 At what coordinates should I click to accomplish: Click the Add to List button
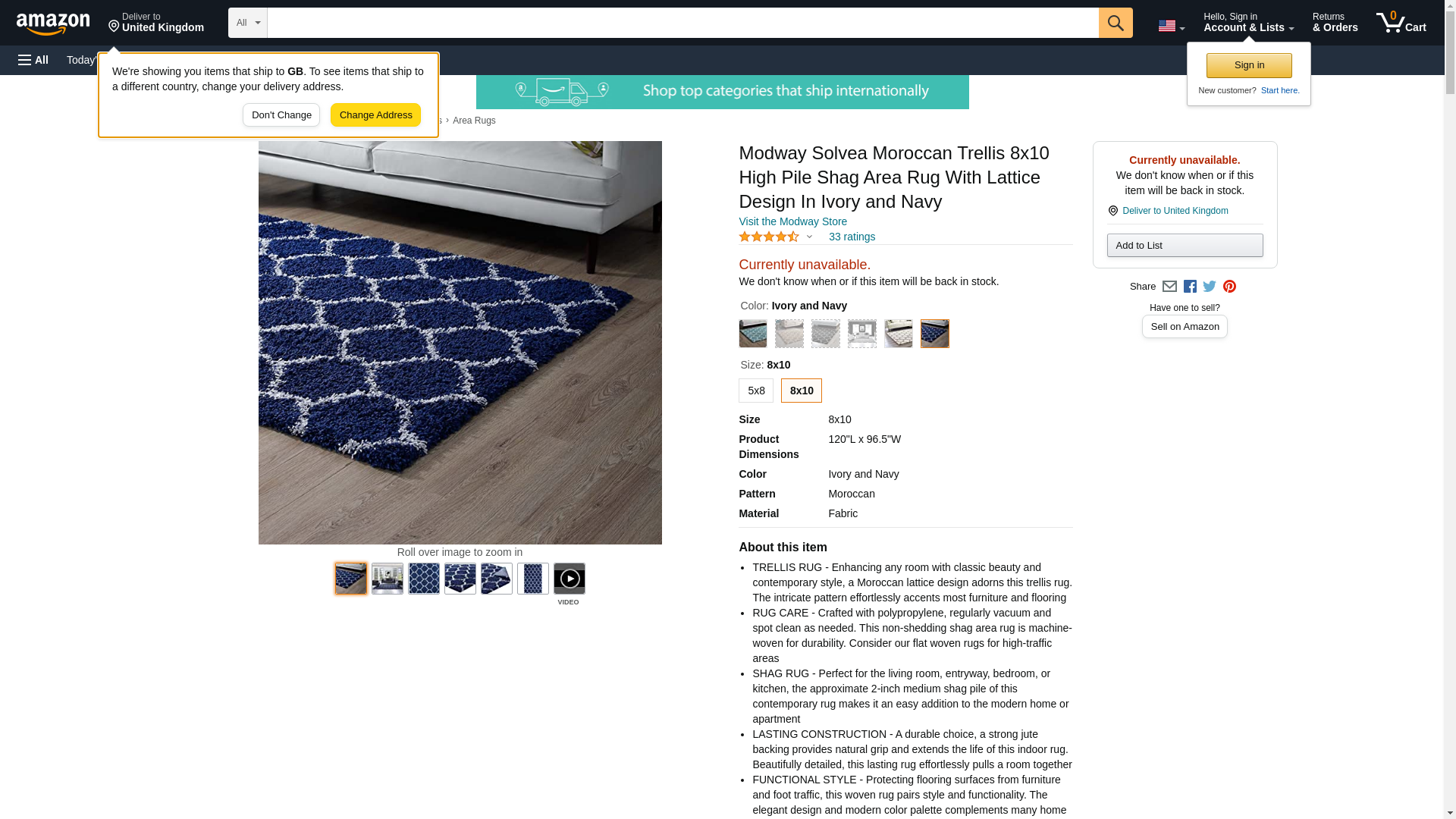(x=1185, y=246)
